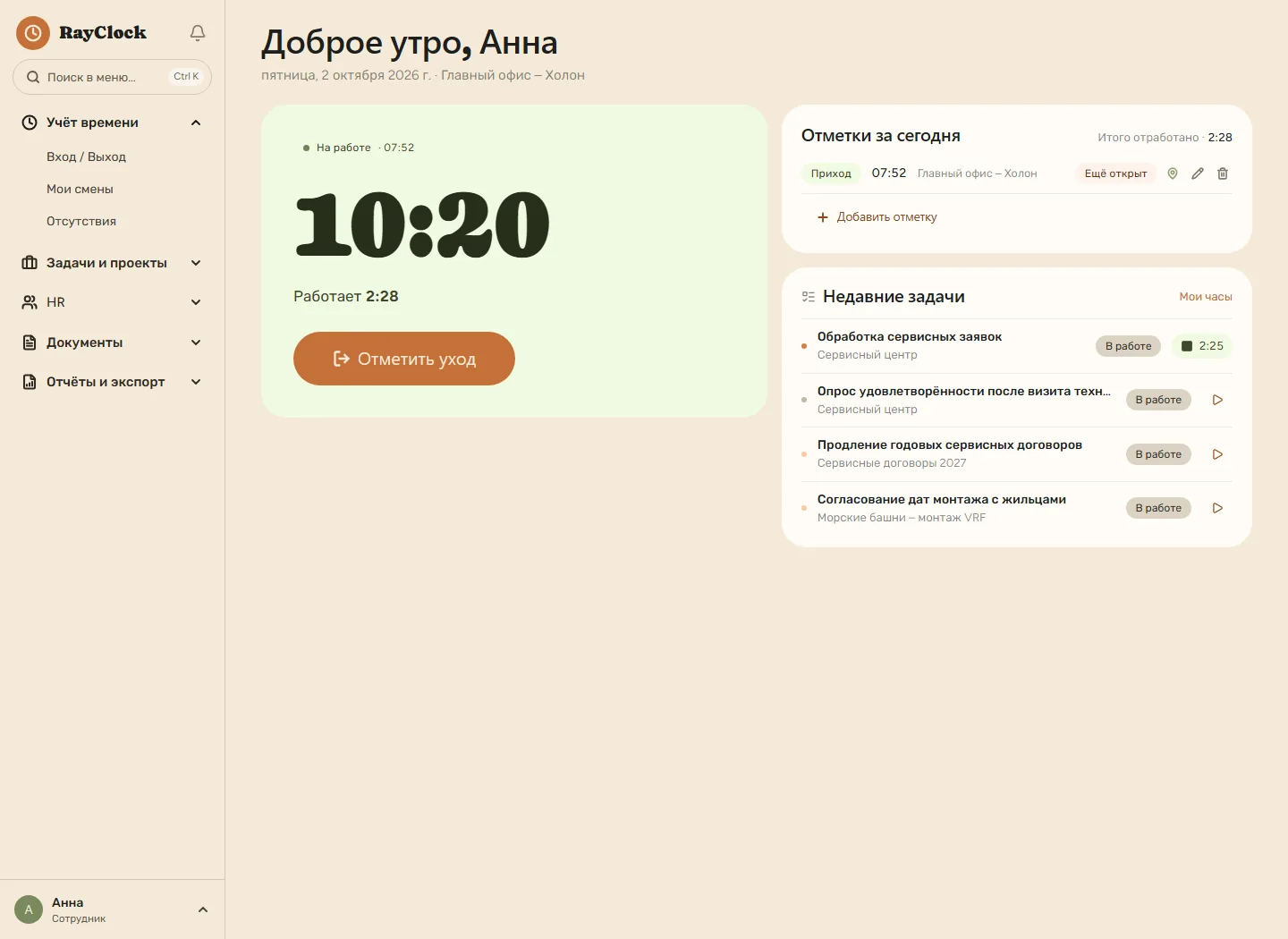Start timer for Опрос удовлетворённости task
Screen dimensions: 1288x939
pos(1217,400)
